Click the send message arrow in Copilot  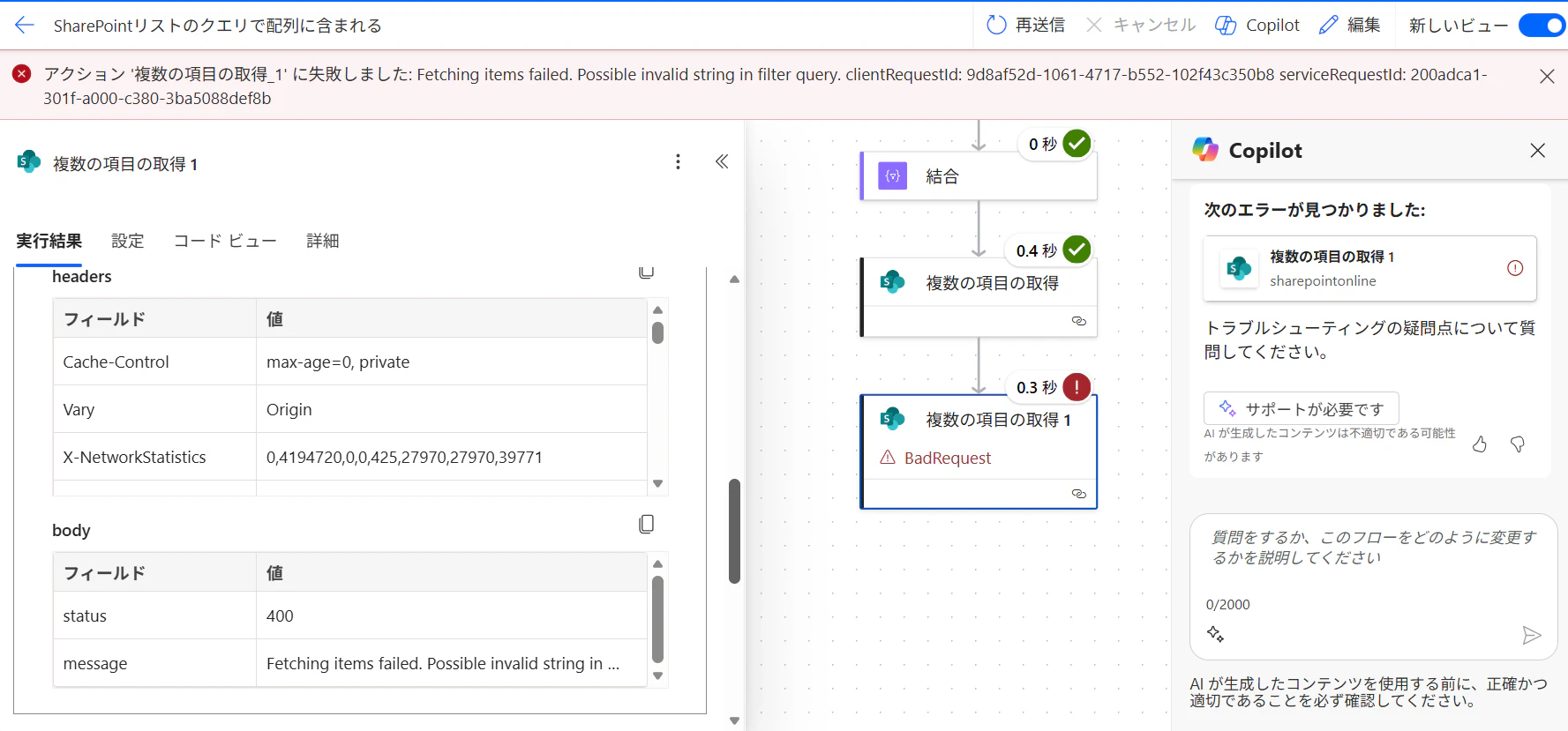[1531, 635]
